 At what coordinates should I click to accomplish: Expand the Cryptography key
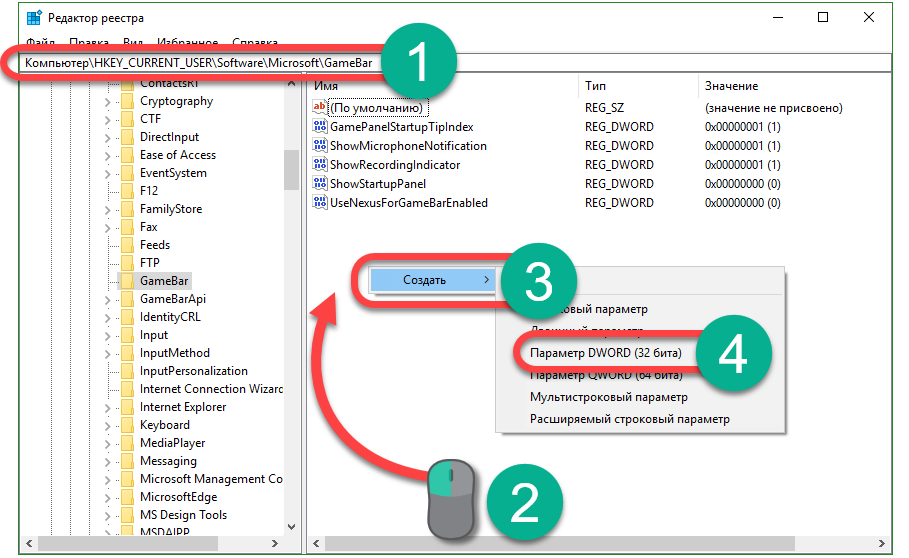(108, 101)
